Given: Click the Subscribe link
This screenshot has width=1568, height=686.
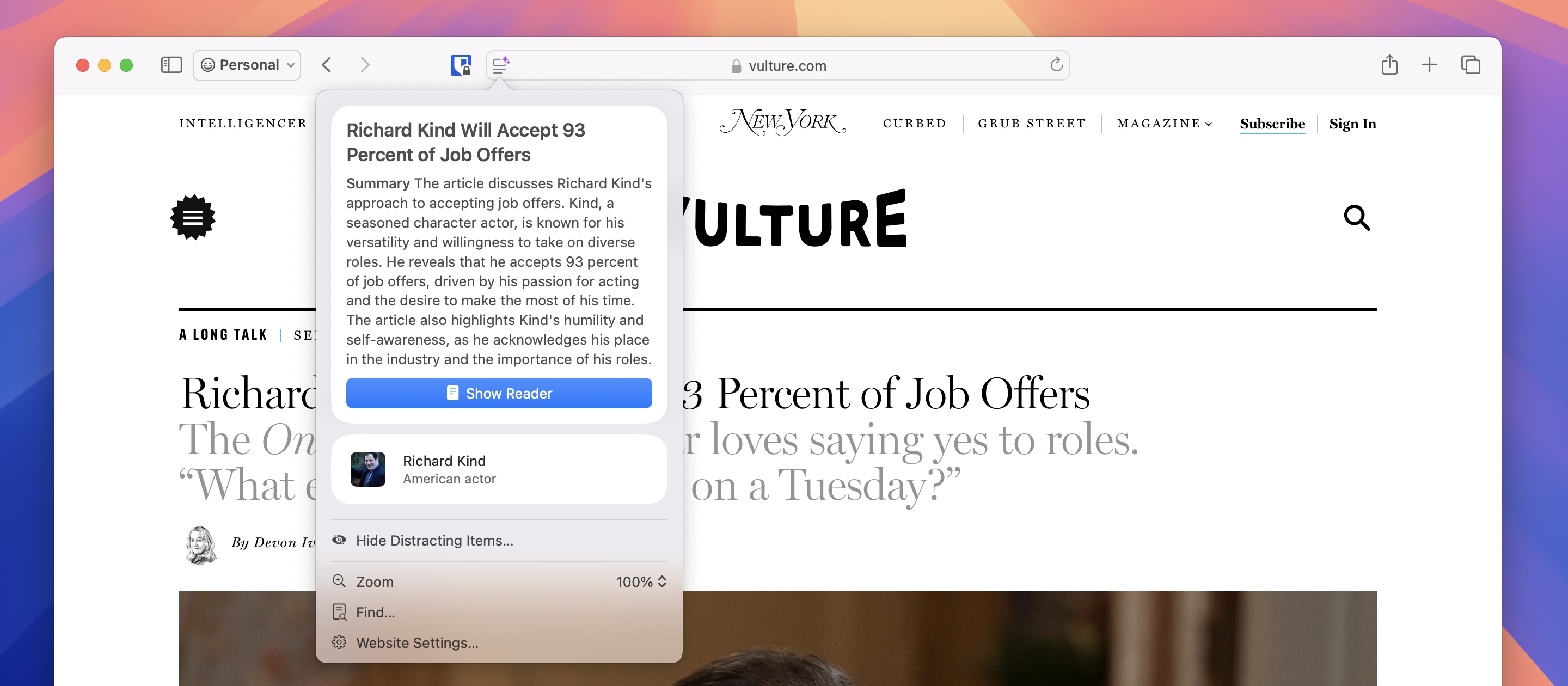Looking at the screenshot, I should pos(1272,124).
